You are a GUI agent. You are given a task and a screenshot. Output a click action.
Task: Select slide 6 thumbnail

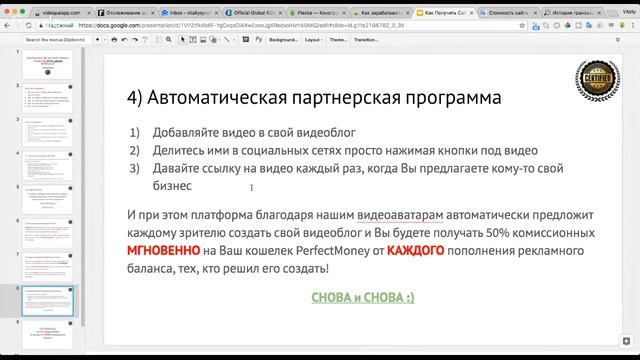click(47, 234)
